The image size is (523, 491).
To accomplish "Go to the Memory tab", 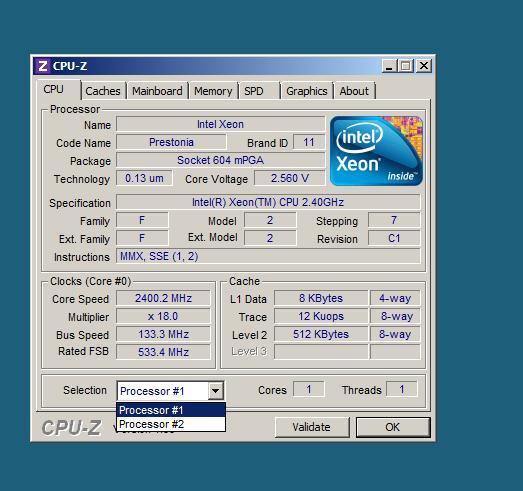I will tap(213, 91).
